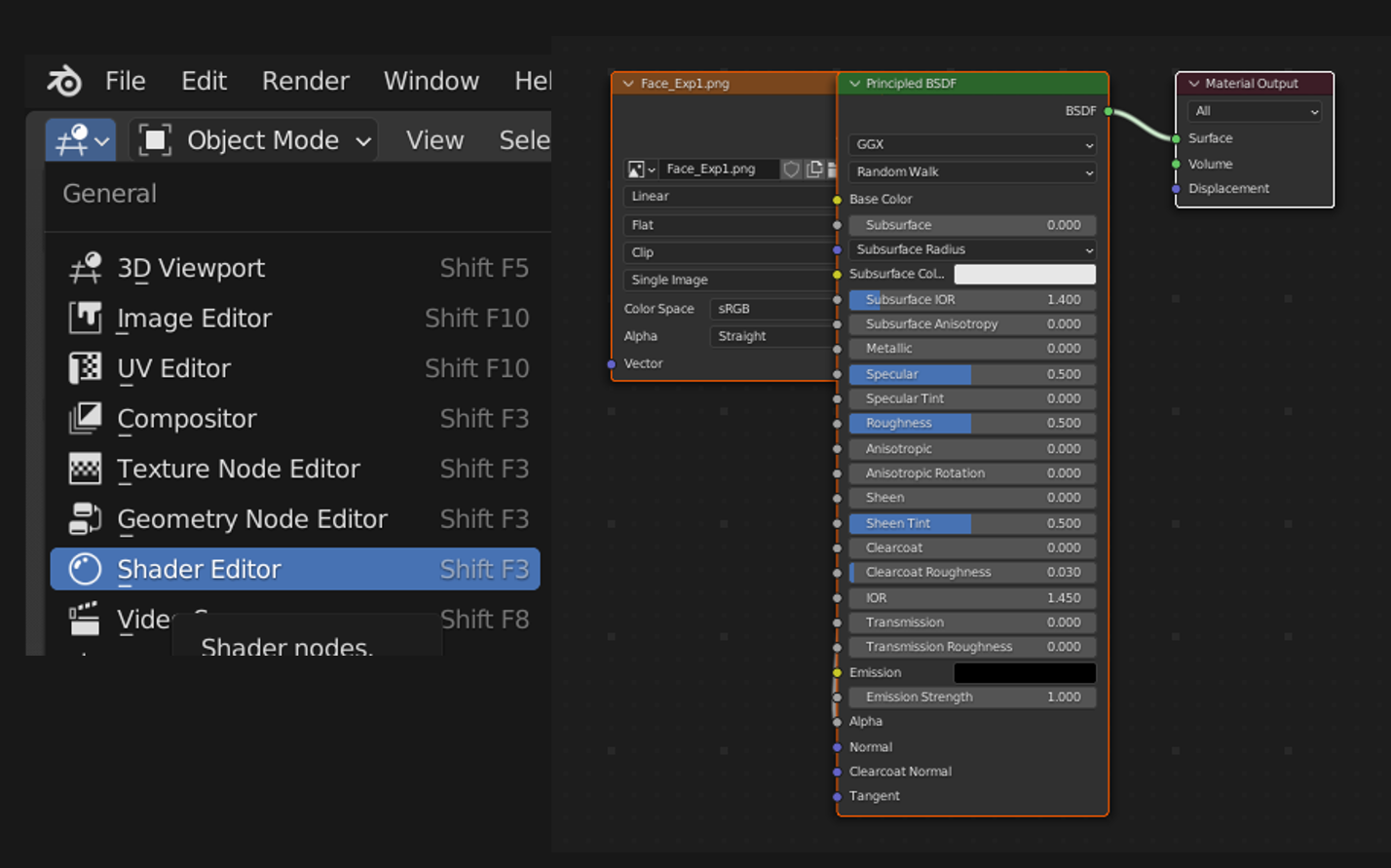Click the BSDF output socket
Viewport: 1391px width, 868px height.
[1109, 111]
